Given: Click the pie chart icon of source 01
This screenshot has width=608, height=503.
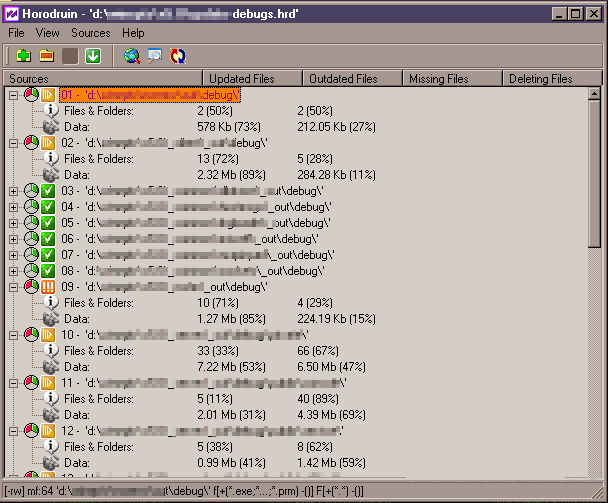Looking at the screenshot, I should pyautogui.click(x=31, y=95).
